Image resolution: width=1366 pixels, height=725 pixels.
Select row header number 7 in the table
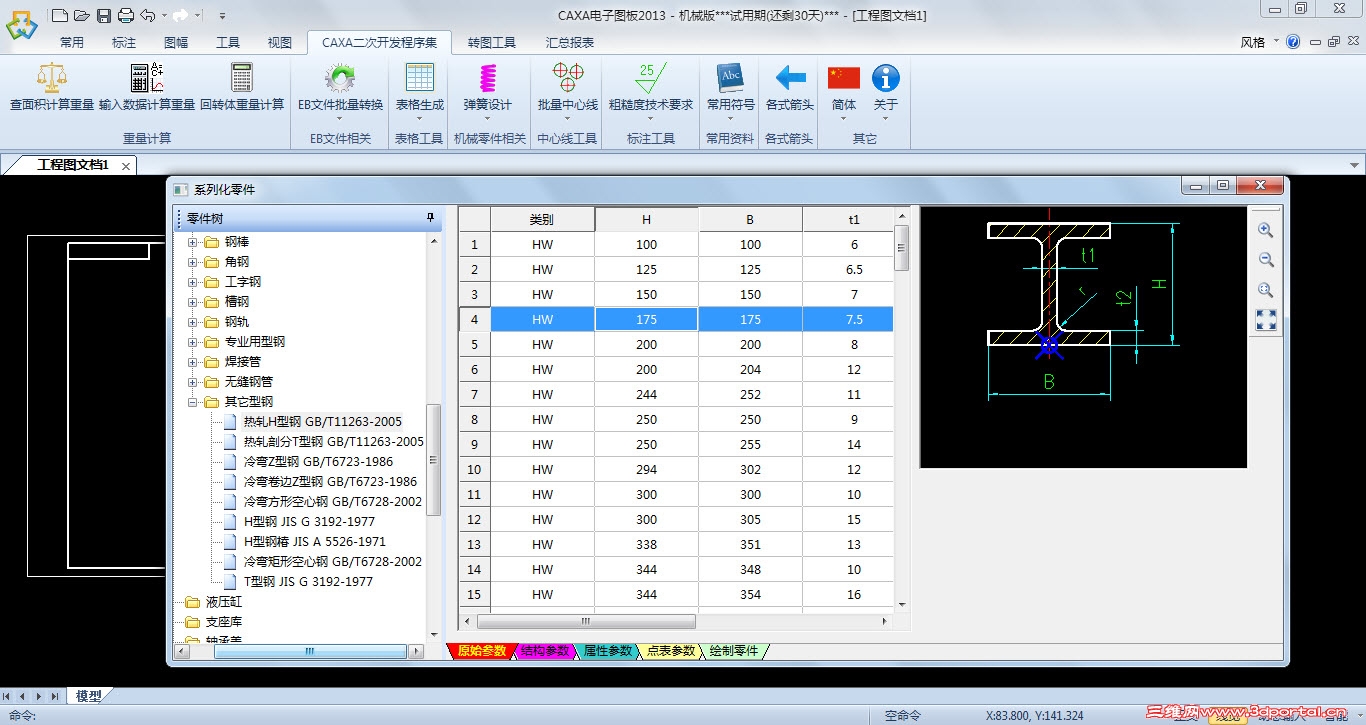[x=475, y=395]
